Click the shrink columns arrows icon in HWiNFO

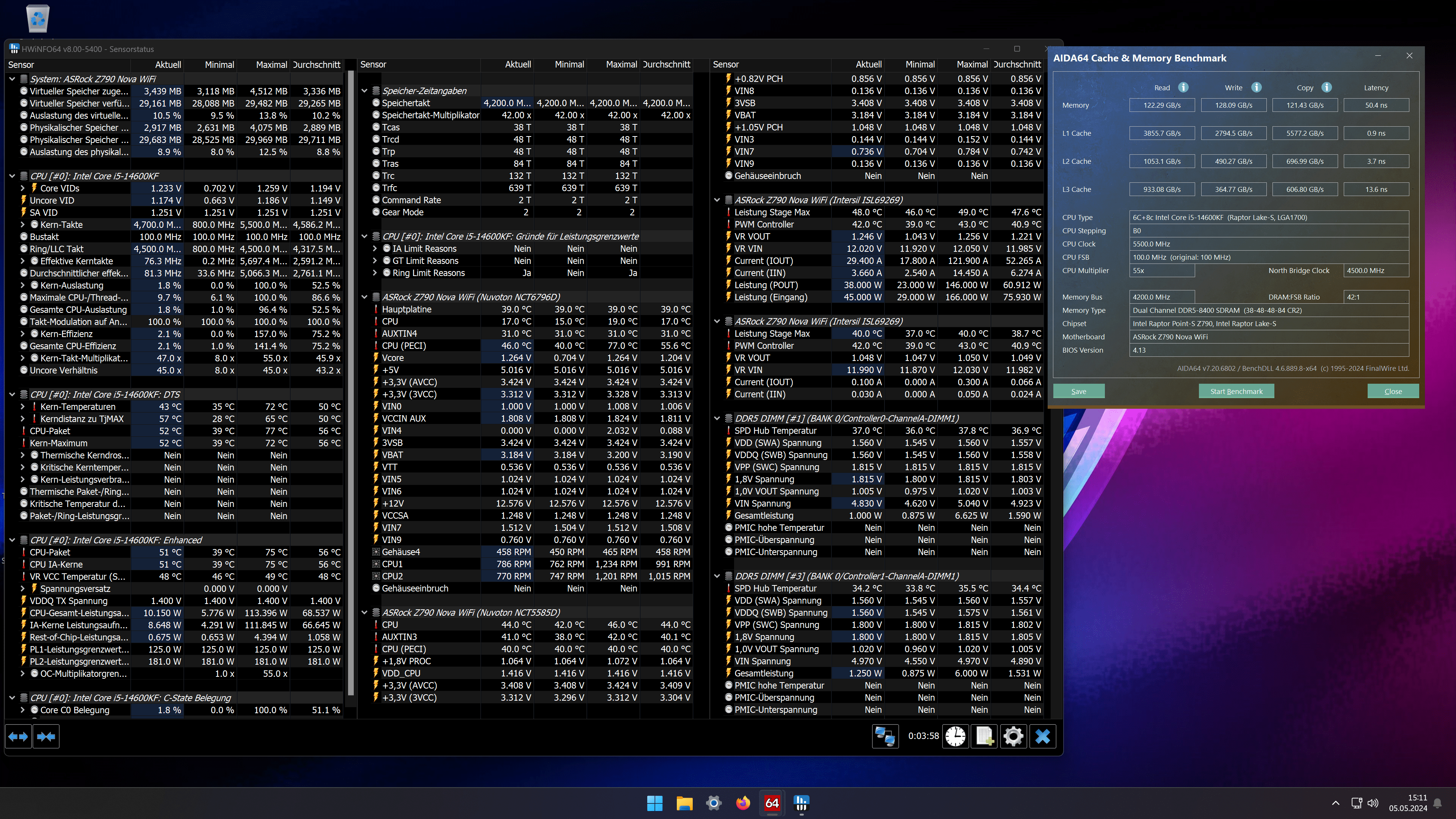pyautogui.click(x=46, y=736)
